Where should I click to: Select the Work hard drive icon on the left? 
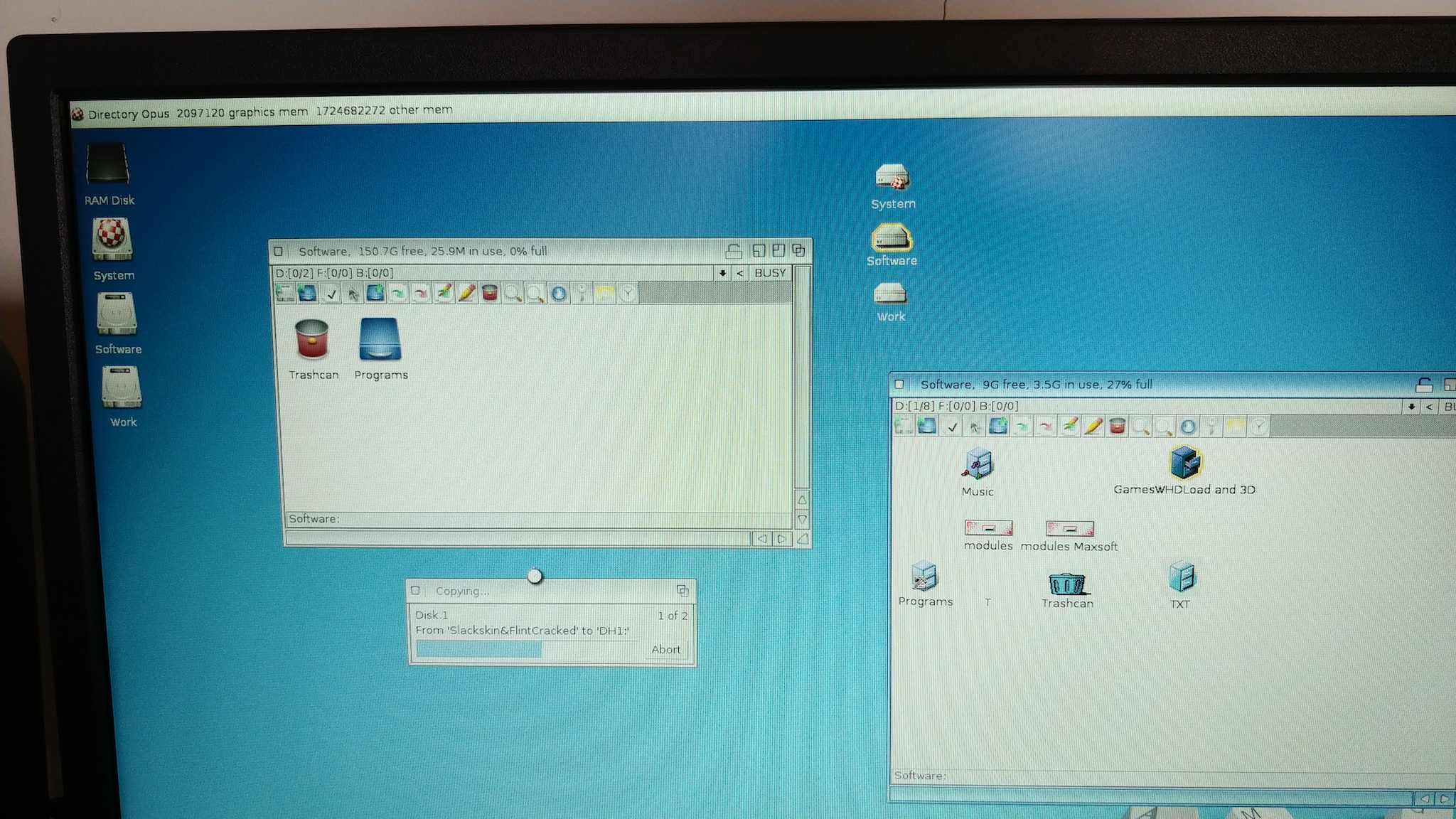coord(121,387)
